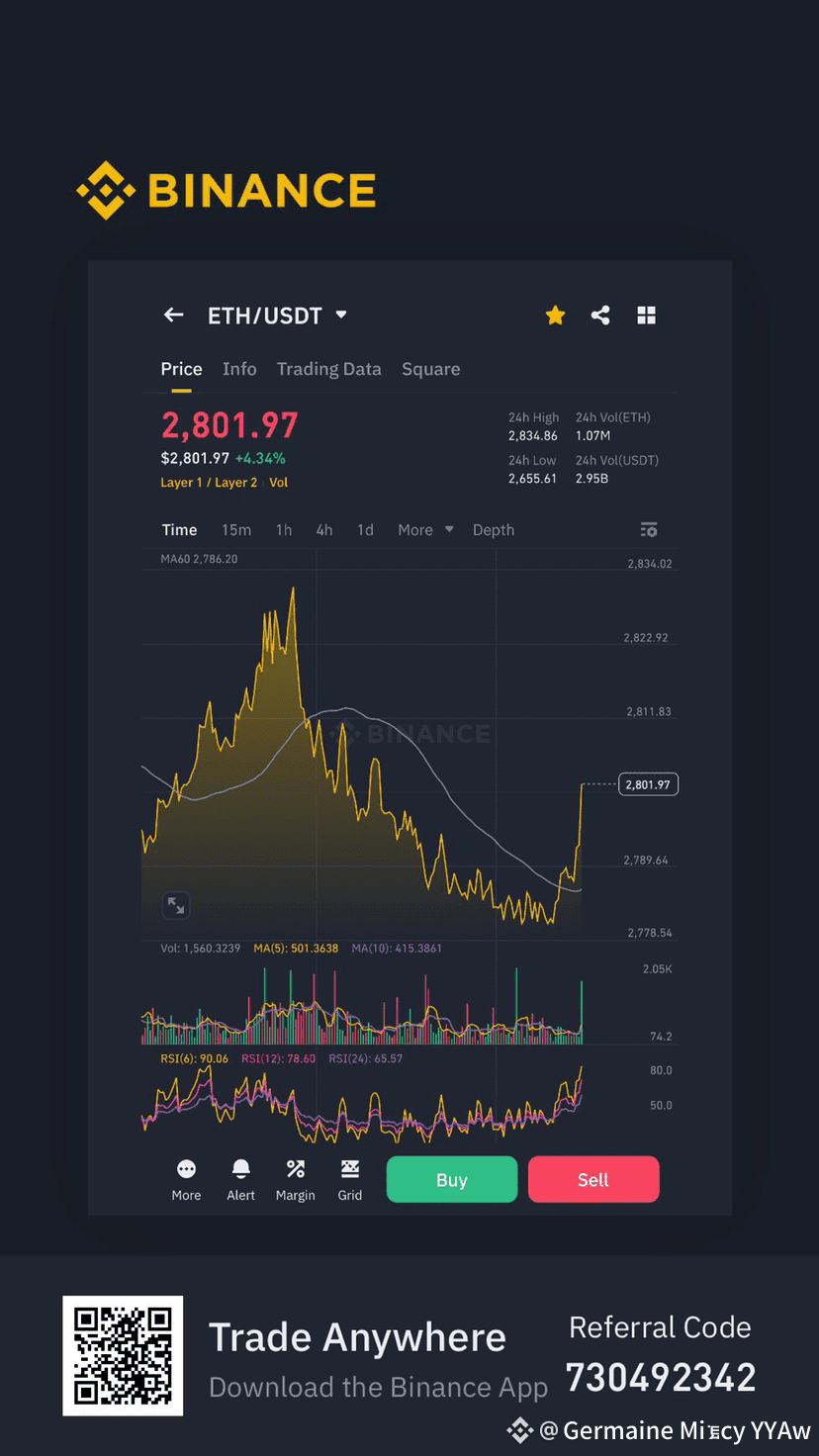This screenshot has width=819, height=1456.
Task: Select the 15m chart interval
Action: [x=236, y=530]
